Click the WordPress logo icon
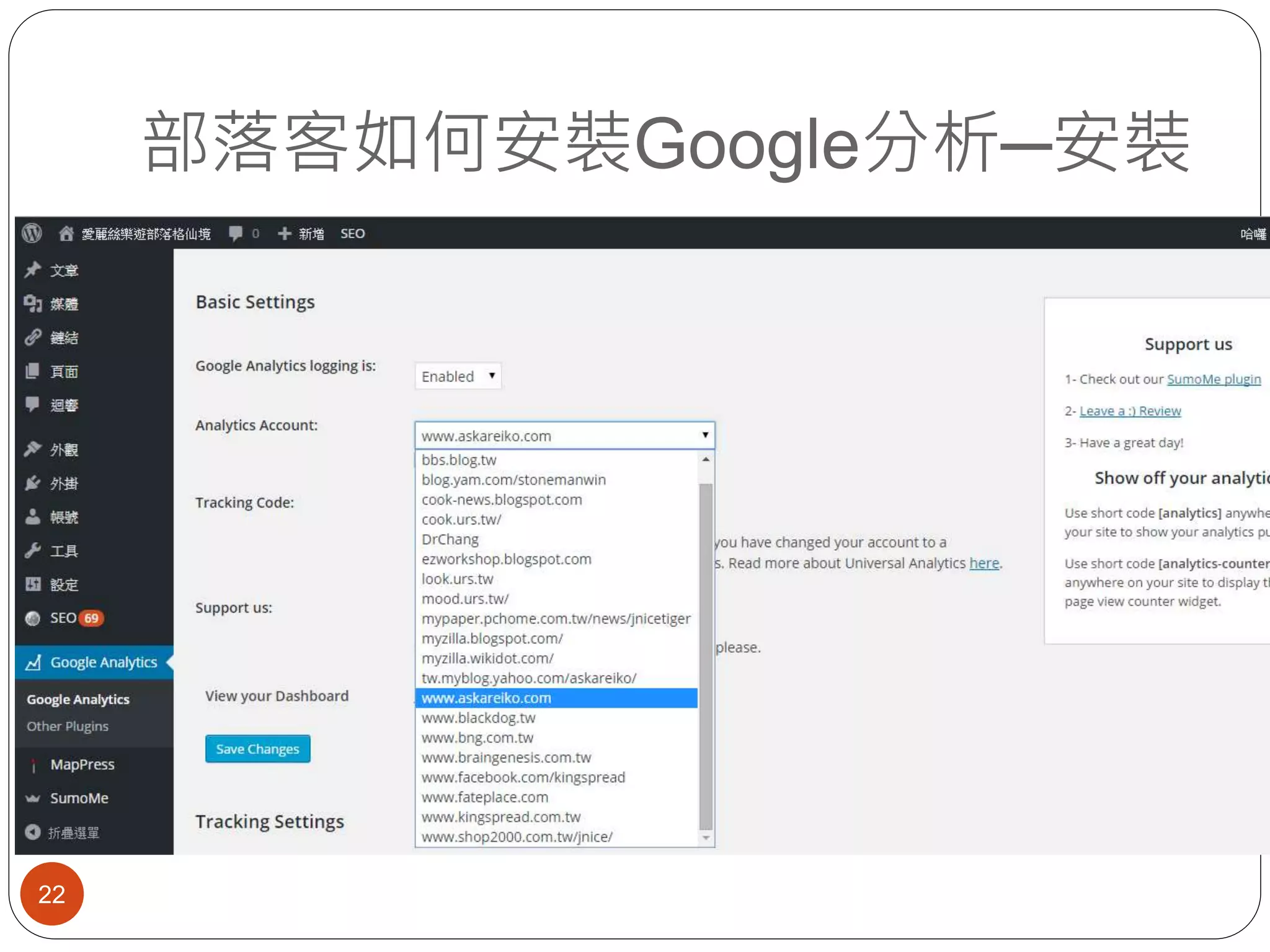1270x952 pixels. [32, 234]
